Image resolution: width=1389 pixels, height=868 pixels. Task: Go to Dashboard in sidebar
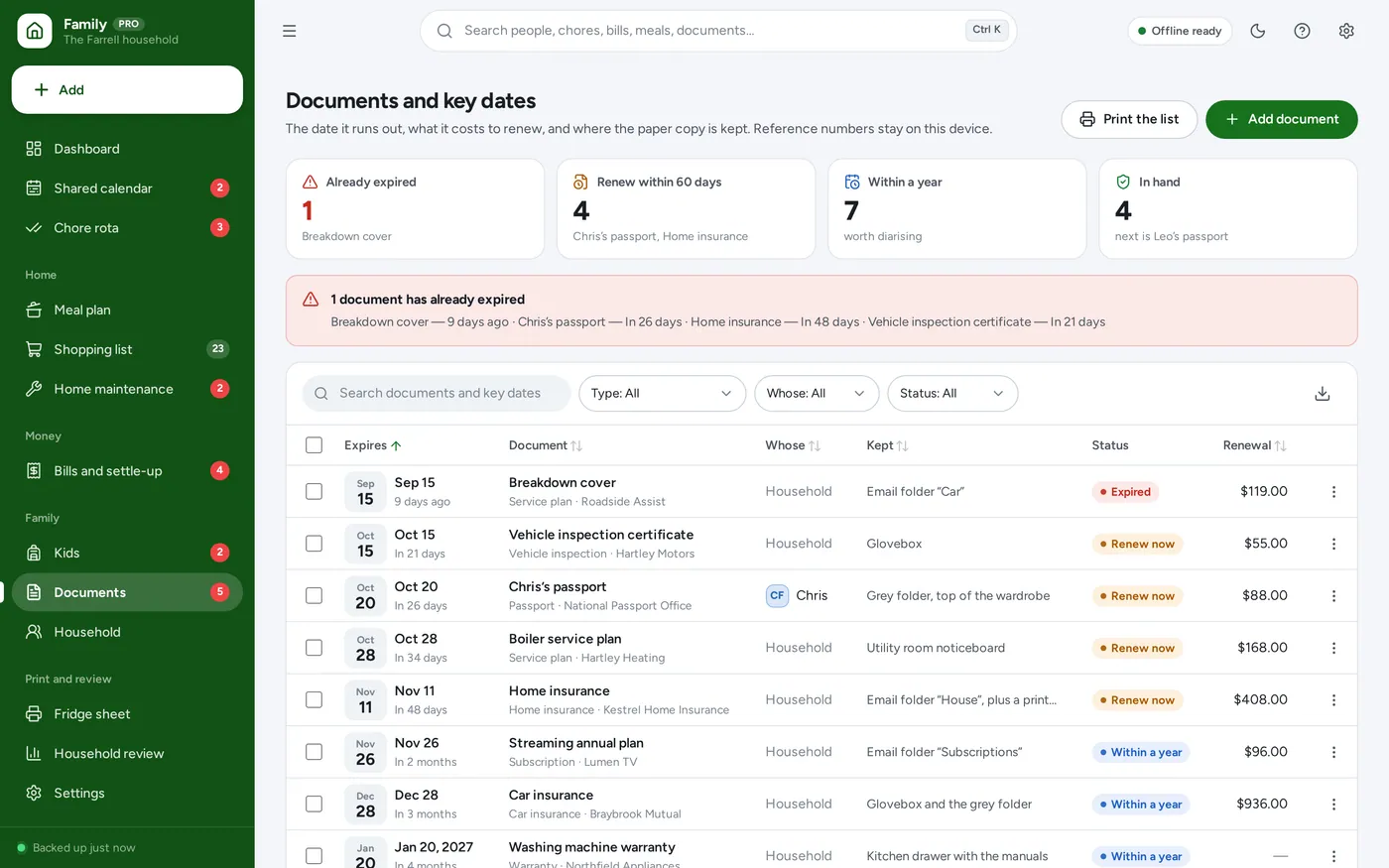pyautogui.click(x=127, y=149)
